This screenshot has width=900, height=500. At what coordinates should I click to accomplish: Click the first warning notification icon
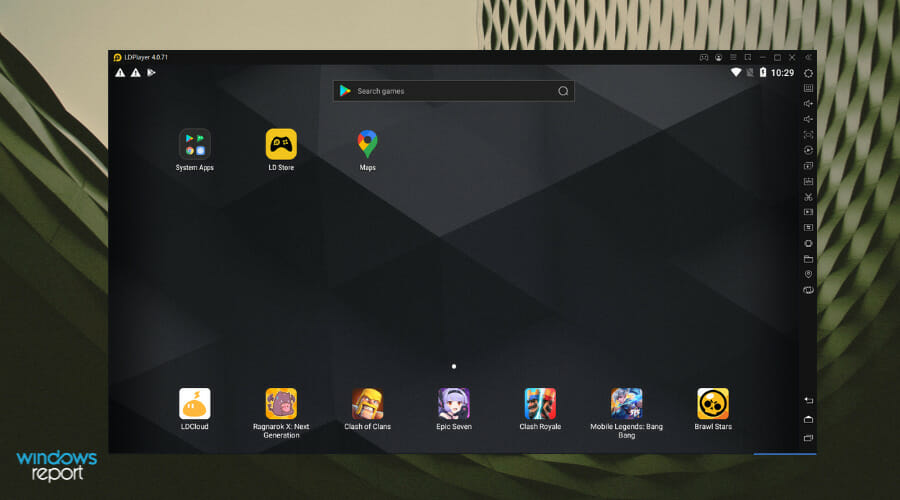click(x=120, y=73)
